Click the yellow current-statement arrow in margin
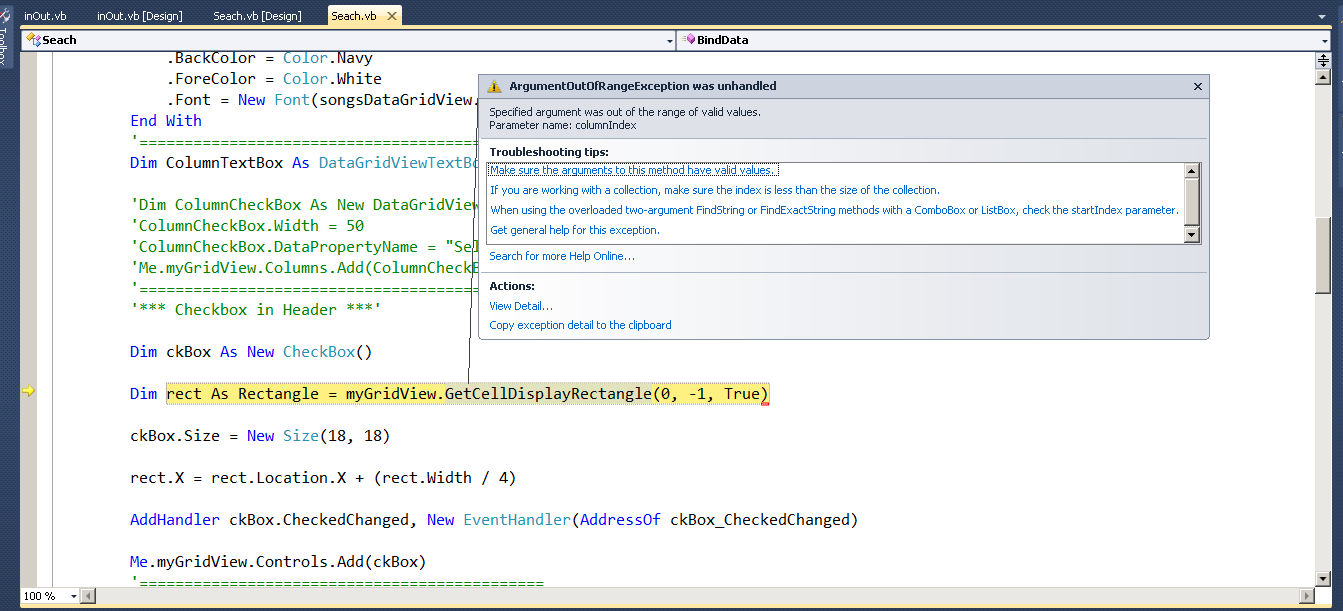This screenshot has height=611, width=1343. coord(28,392)
